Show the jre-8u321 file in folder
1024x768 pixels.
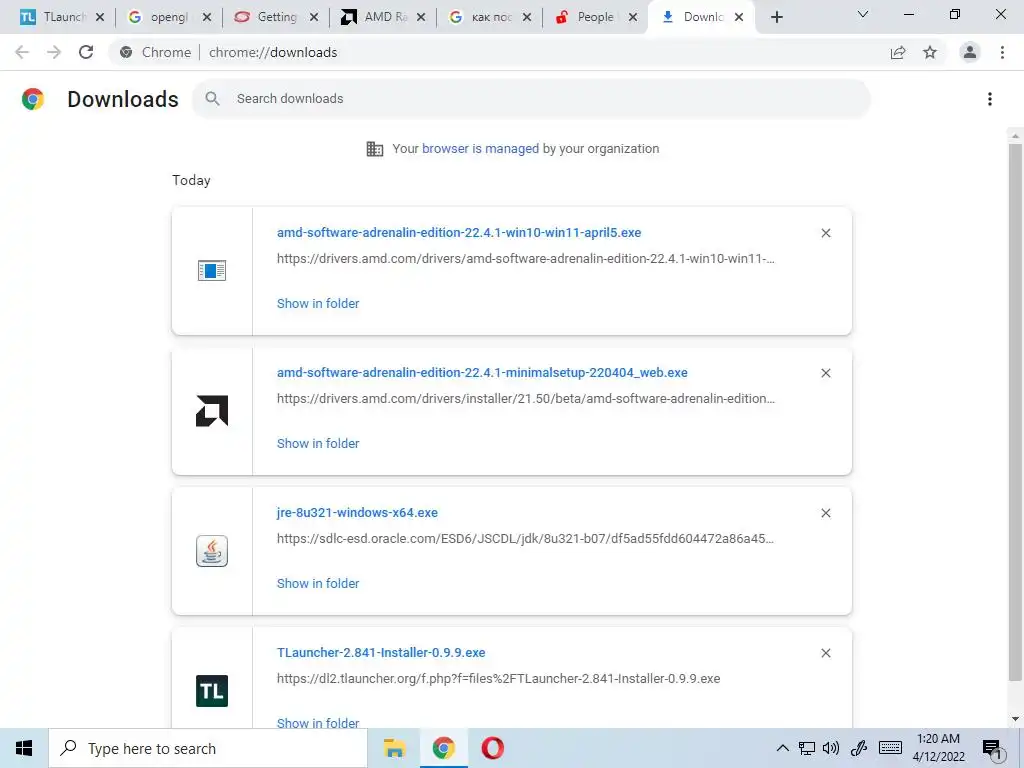tap(318, 584)
